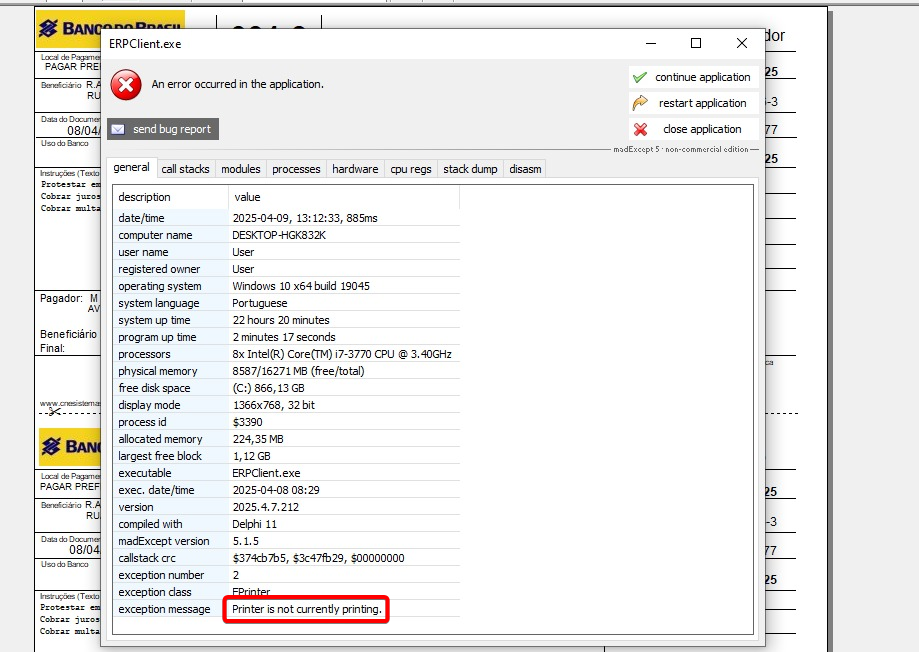Screen dimensions: 919x652
Task: Open the stack dump tab
Action: pyautogui.click(x=470, y=169)
